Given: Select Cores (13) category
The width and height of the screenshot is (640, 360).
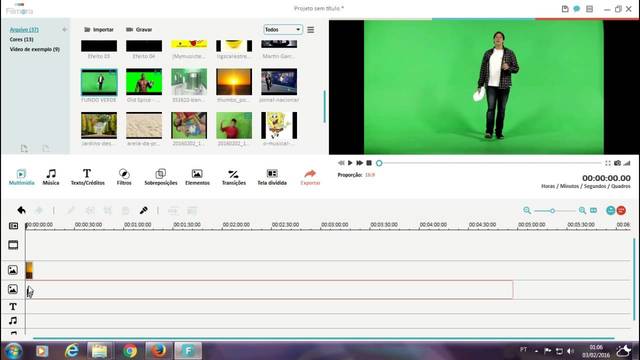Looking at the screenshot, I should 22,40.
